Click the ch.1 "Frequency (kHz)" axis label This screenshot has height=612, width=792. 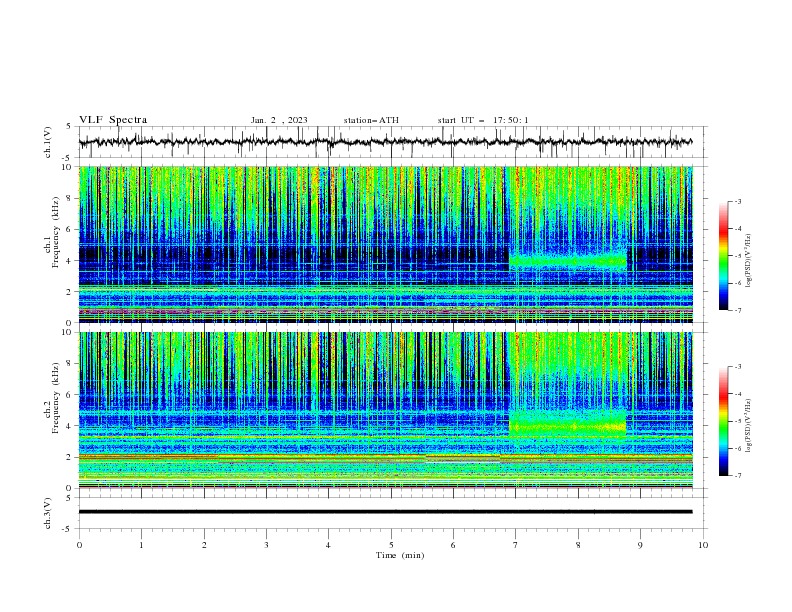point(55,230)
